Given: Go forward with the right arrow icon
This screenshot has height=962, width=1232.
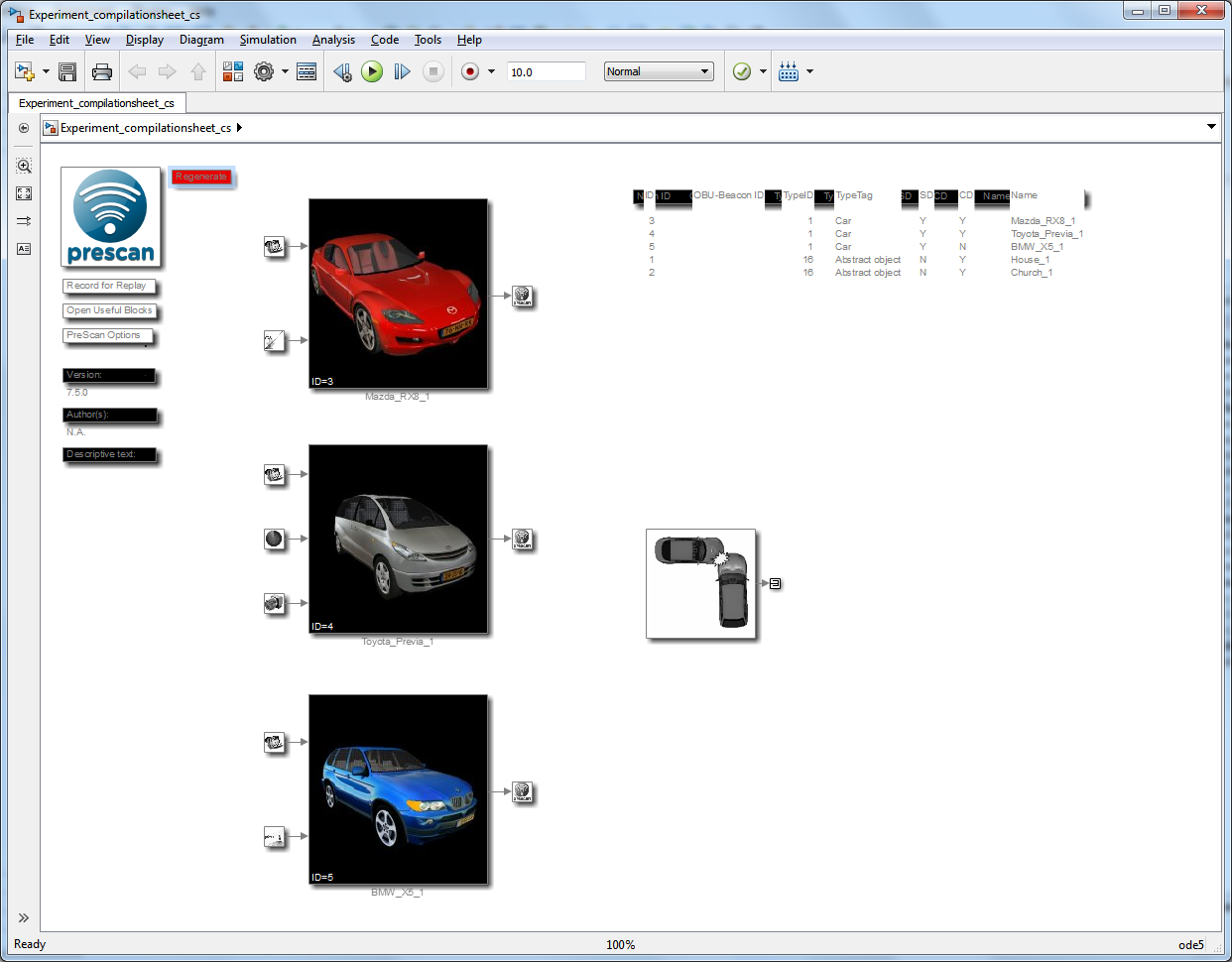Looking at the screenshot, I should (168, 71).
